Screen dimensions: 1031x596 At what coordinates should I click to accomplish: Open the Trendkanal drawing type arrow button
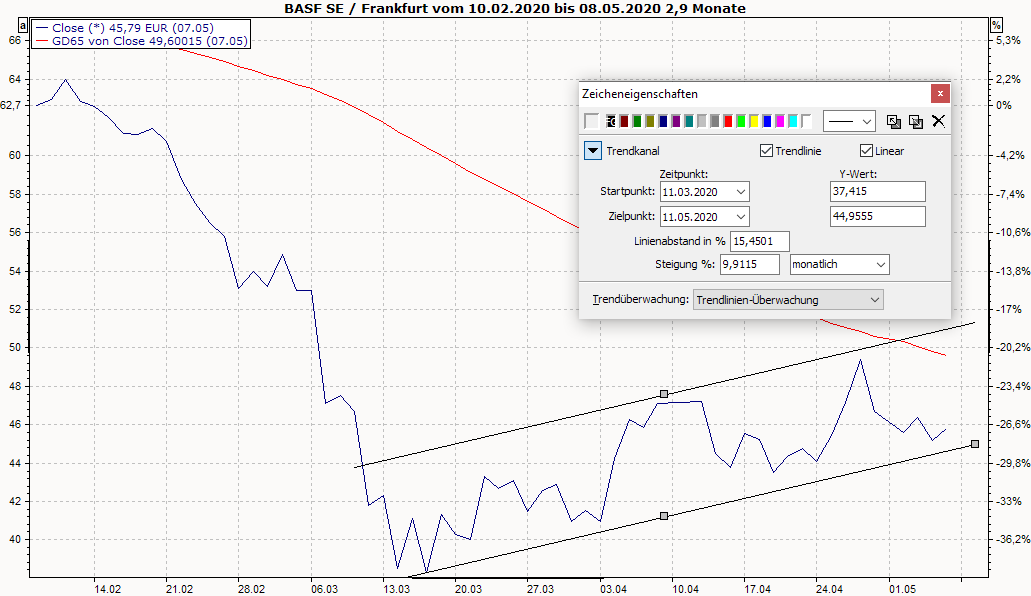tap(593, 151)
